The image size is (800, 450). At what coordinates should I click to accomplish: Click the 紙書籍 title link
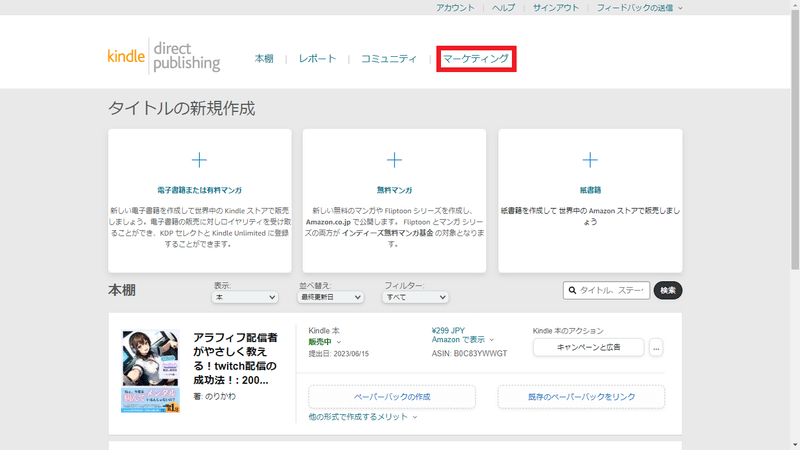(590, 190)
